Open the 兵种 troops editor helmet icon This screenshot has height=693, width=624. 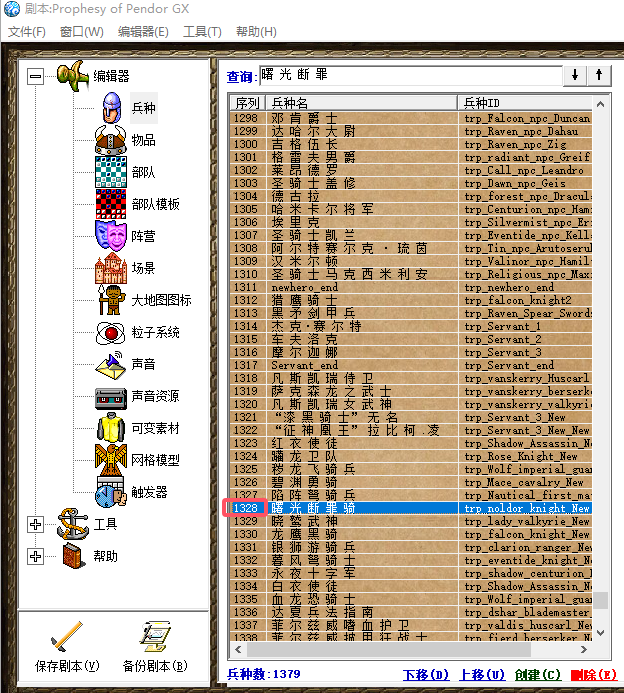pos(112,107)
